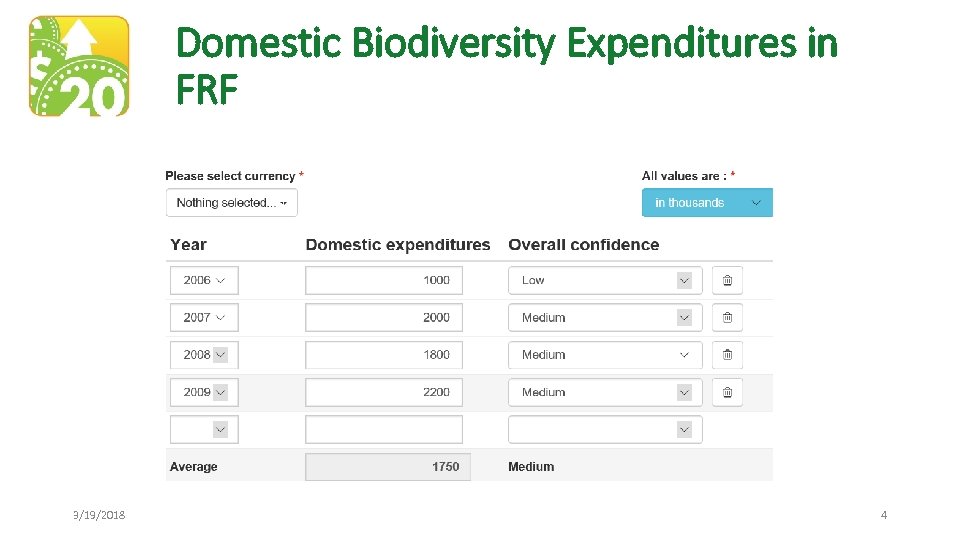This screenshot has width=960, height=540.
Task: Click trash icon for 2007 row
Action: [727, 318]
